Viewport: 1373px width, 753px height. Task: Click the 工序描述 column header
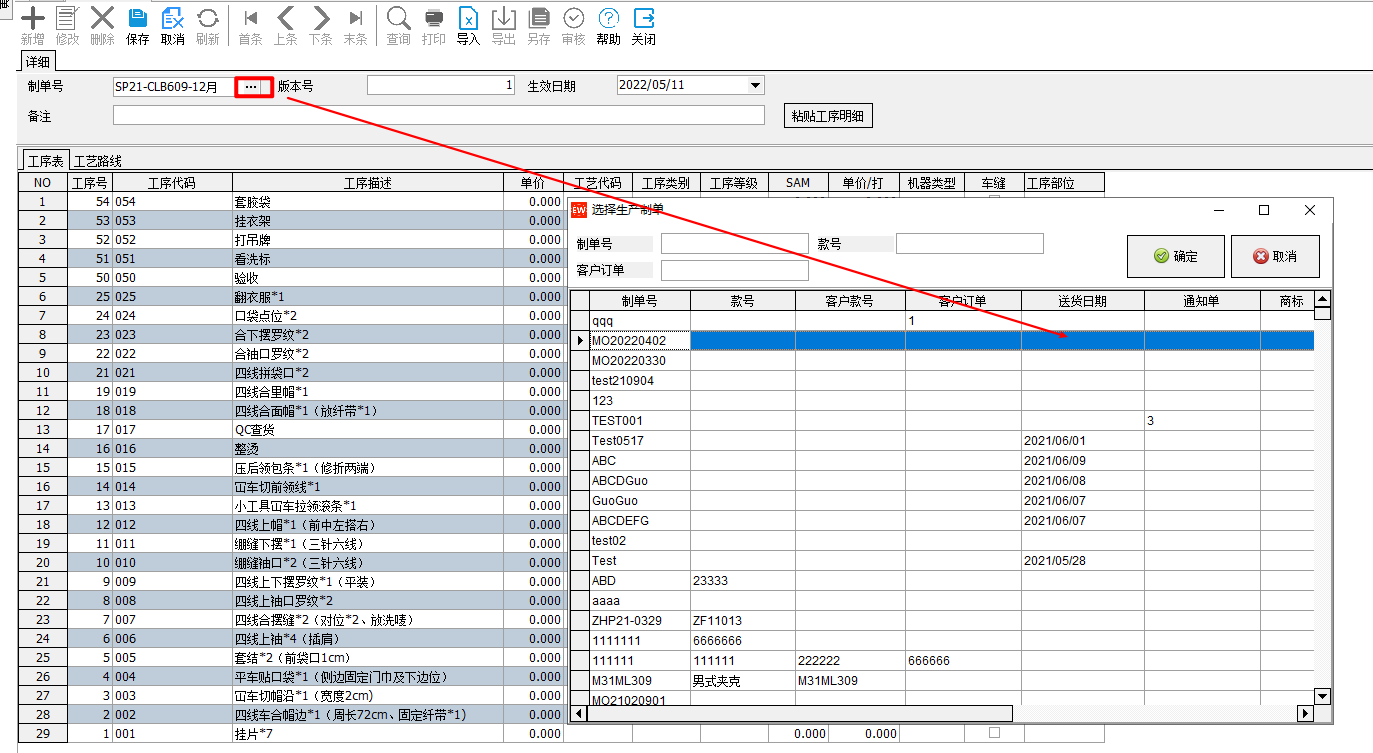point(367,183)
